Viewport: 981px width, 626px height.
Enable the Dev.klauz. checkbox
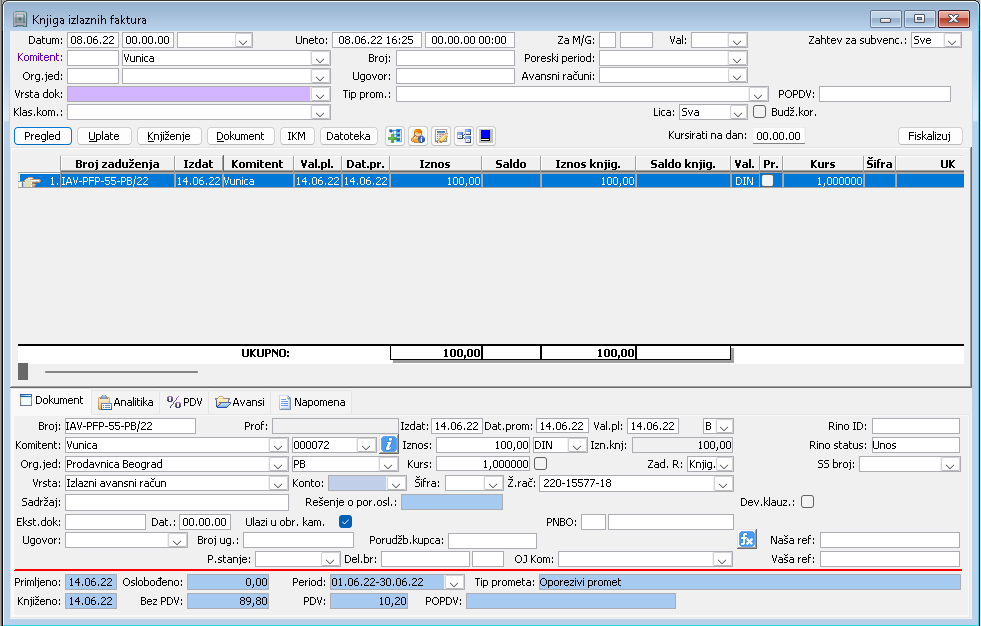808,502
